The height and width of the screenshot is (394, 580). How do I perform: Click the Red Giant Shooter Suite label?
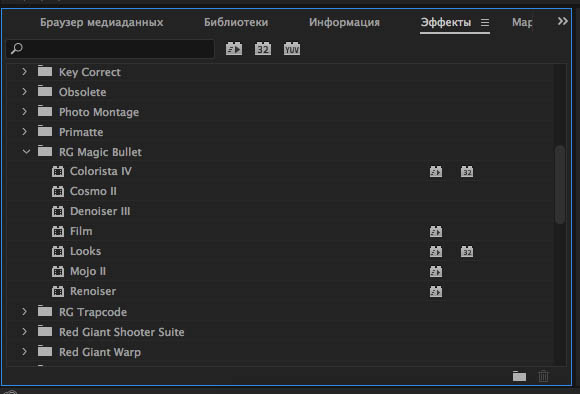click(122, 332)
